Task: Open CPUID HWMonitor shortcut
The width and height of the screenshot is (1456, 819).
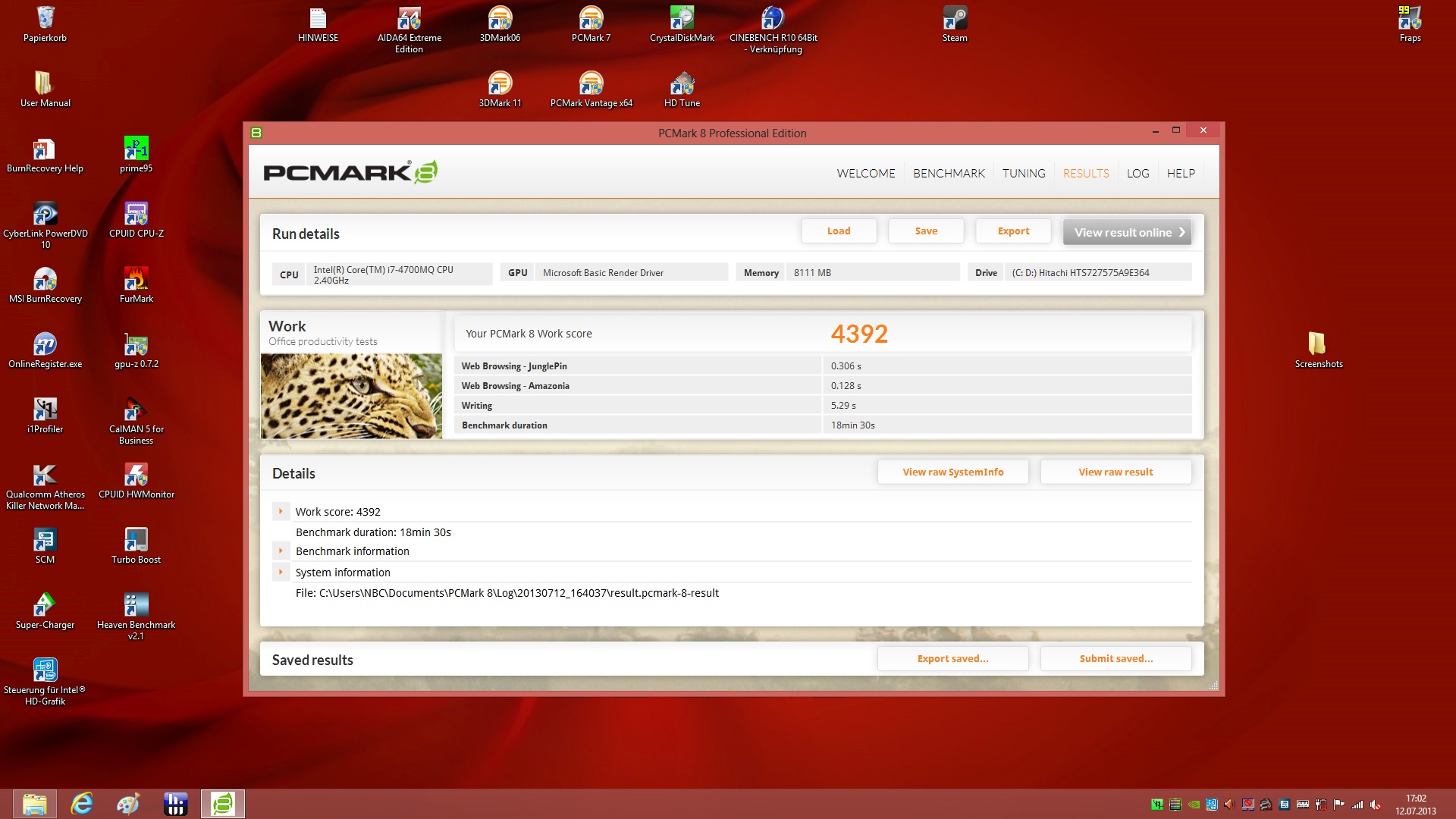Action: coord(136,480)
